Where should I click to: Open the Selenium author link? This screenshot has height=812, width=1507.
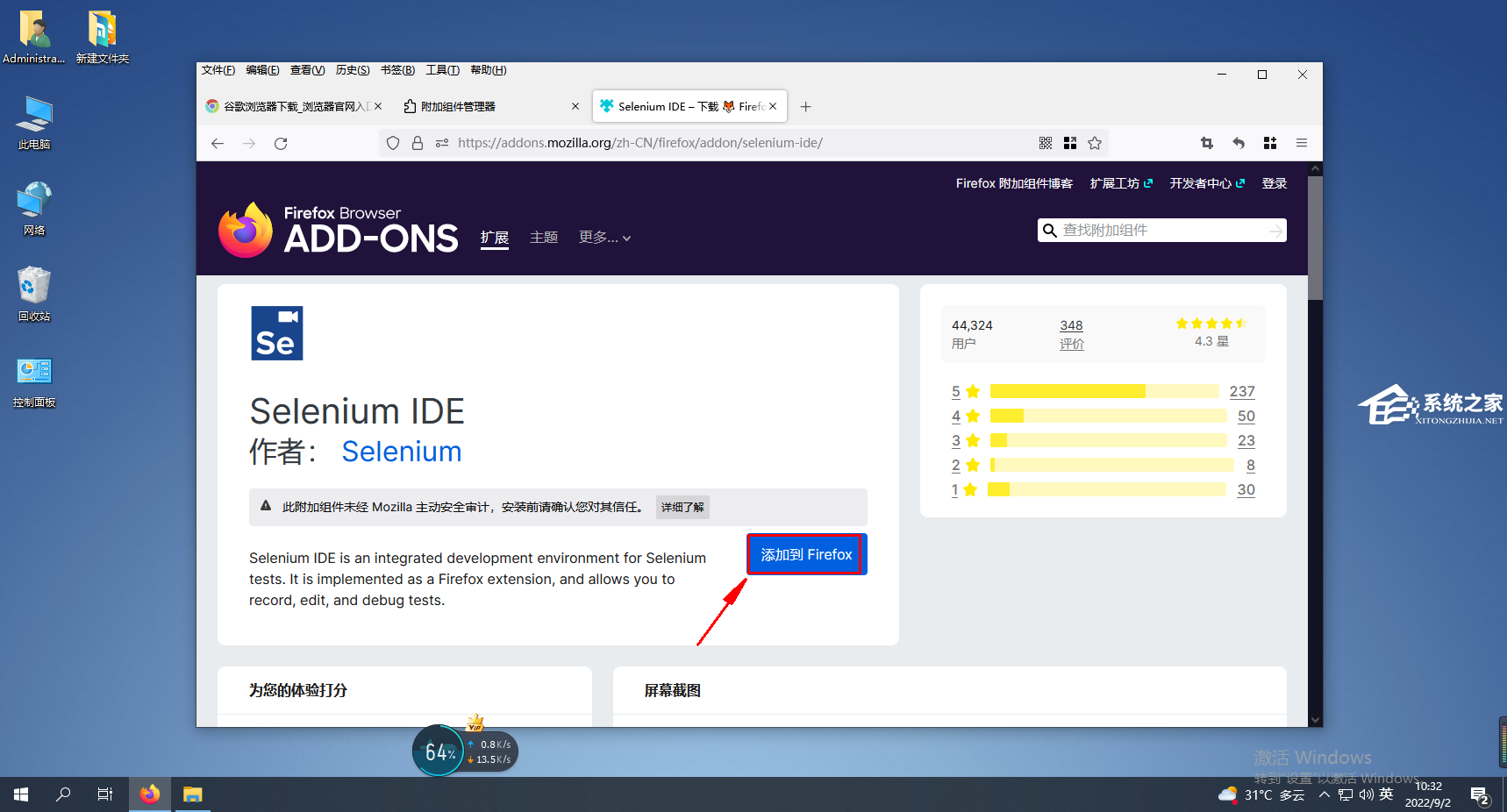click(401, 452)
